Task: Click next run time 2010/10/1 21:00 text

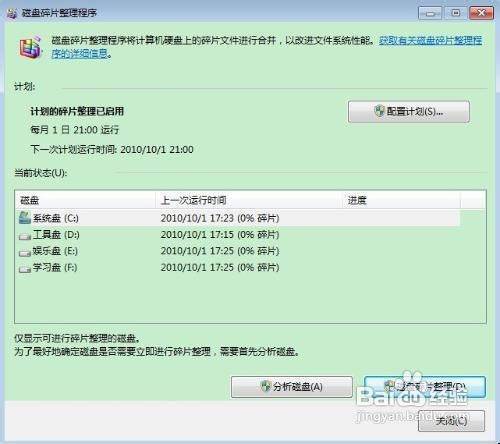Action: click(x=157, y=149)
